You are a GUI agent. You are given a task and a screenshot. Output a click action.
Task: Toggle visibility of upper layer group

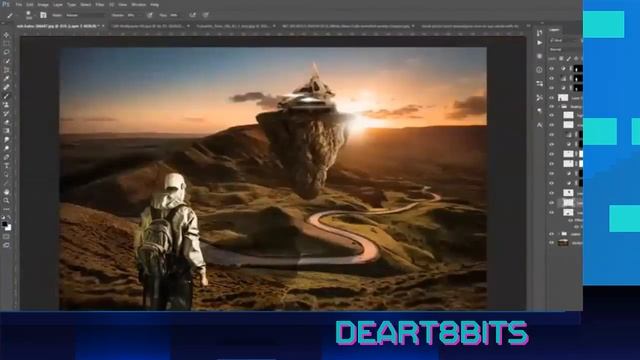(x=551, y=107)
